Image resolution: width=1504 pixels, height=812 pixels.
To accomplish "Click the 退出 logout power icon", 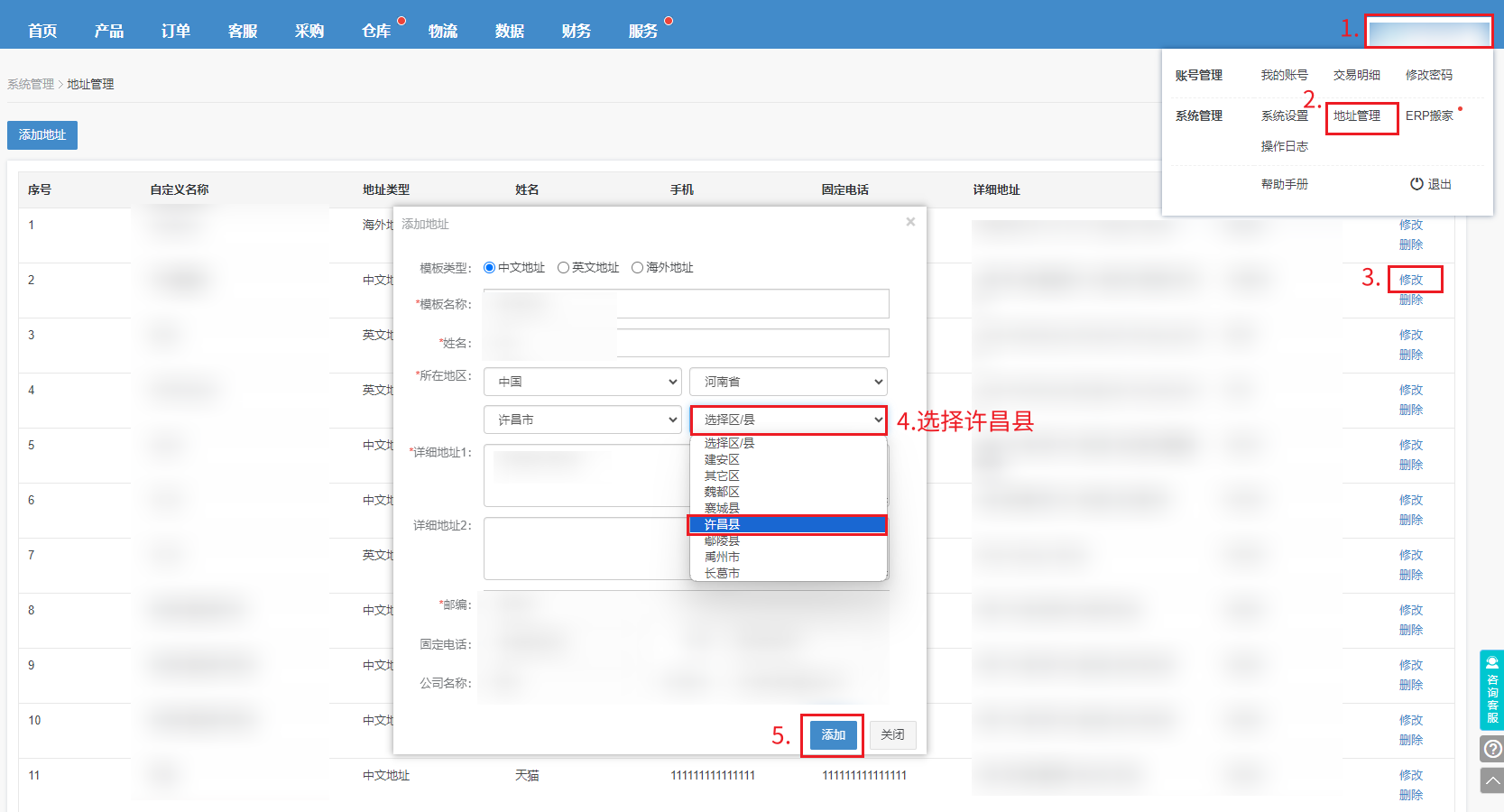I will (x=1416, y=184).
